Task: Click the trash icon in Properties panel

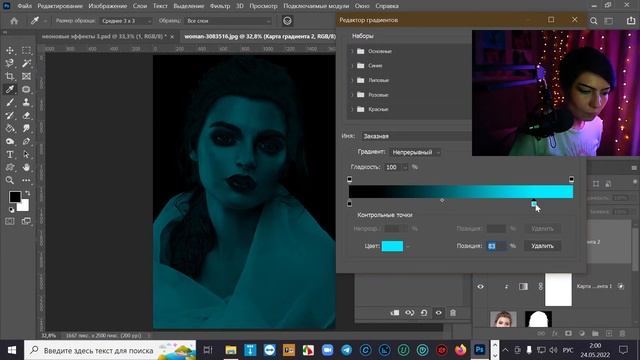Action: [453, 313]
